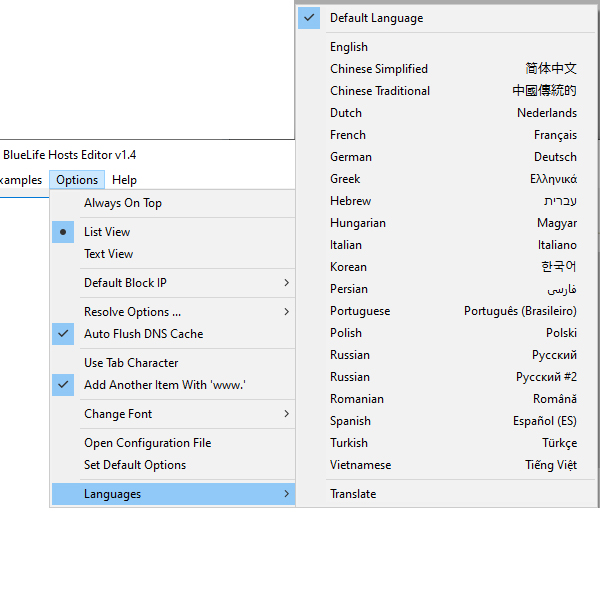Select Chinese Simplified language
Screen dimensions: 600x600
[x=447, y=69]
